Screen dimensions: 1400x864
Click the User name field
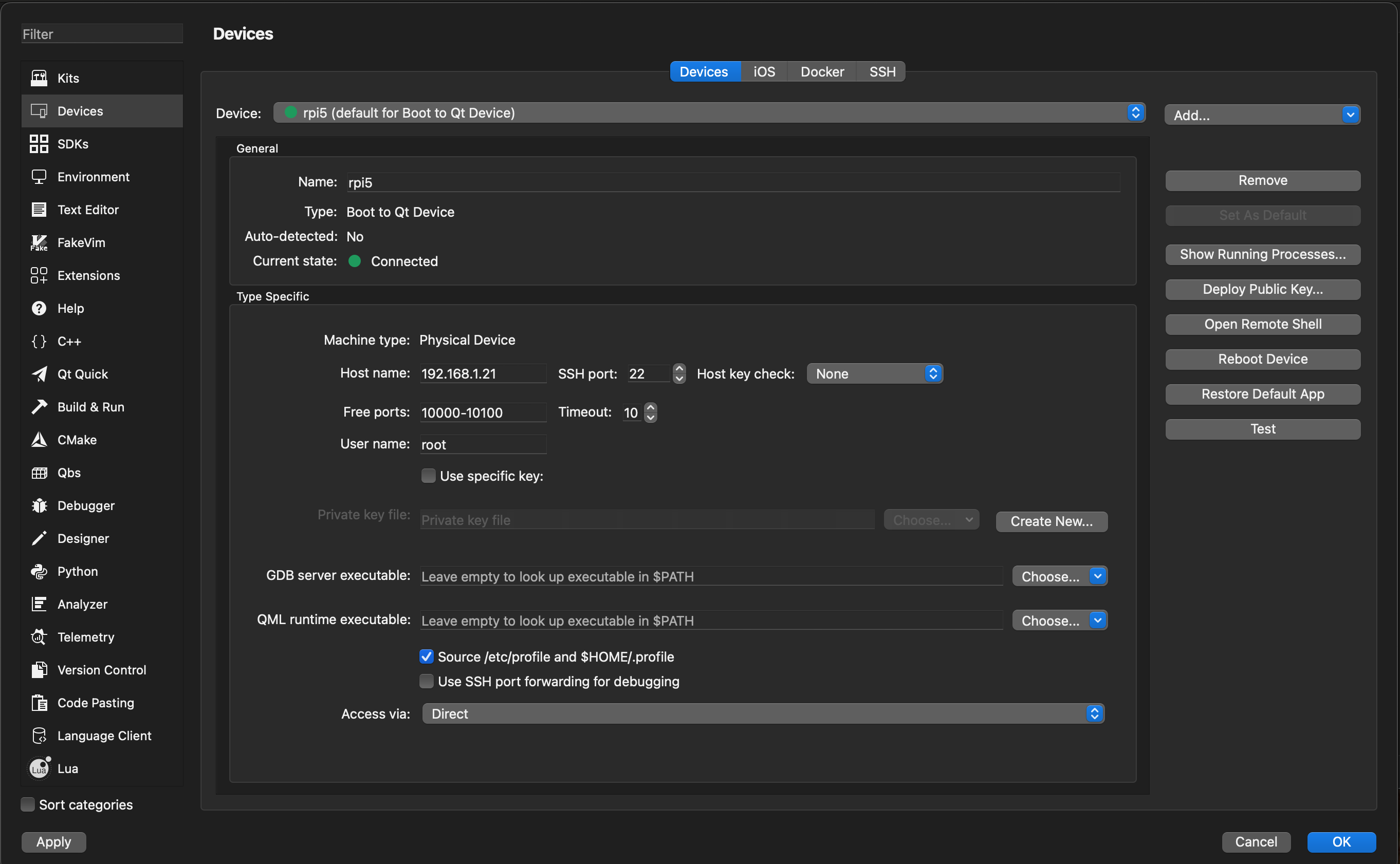483,444
